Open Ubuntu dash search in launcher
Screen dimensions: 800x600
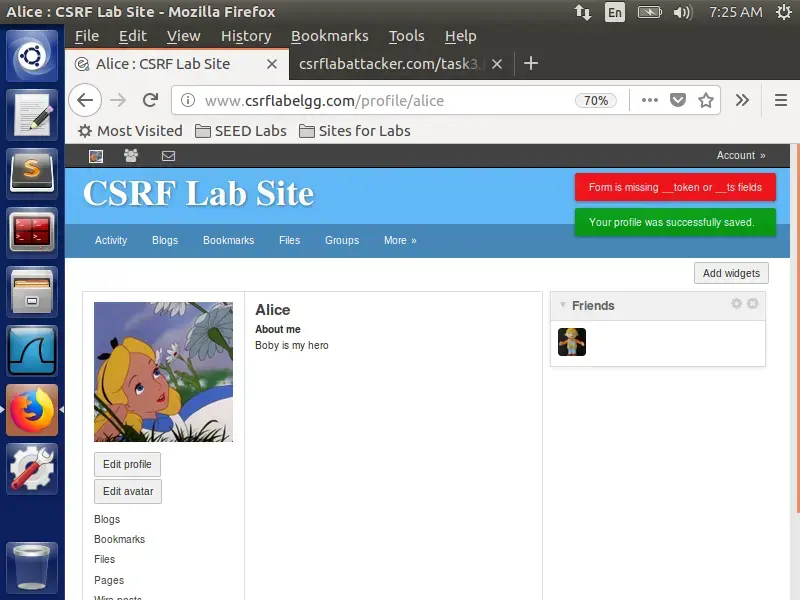32,56
